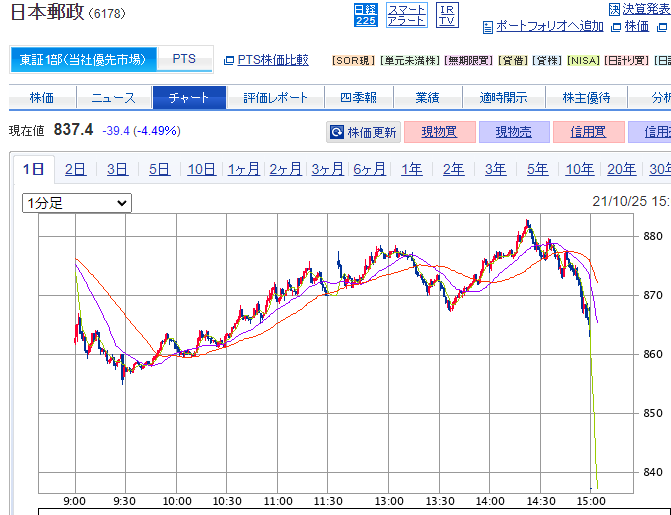
Task: Click the 日計り買 tag
Action: click(626, 60)
